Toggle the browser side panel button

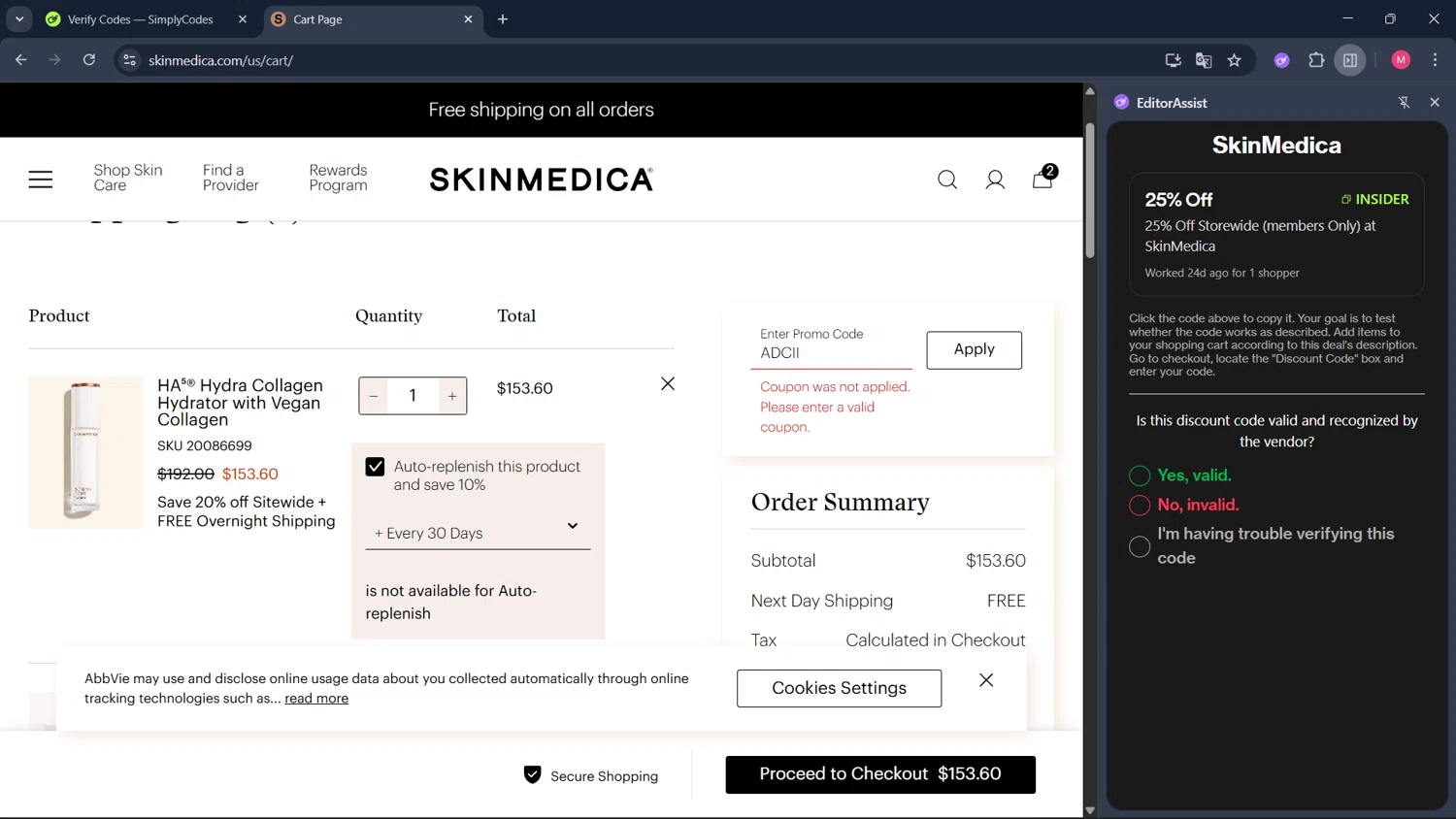1350,60
